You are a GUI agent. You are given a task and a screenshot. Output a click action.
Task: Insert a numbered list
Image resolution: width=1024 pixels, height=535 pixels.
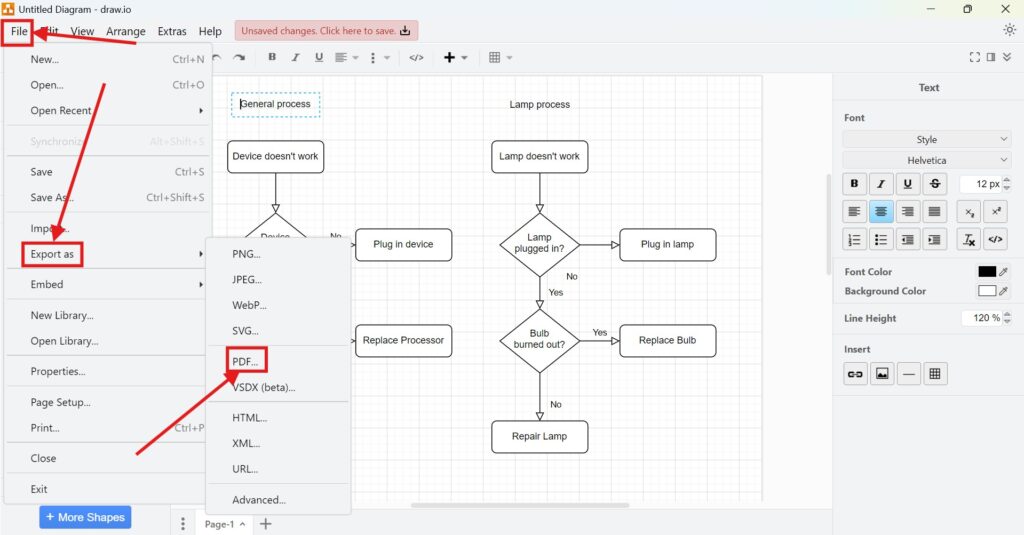pyautogui.click(x=854, y=239)
